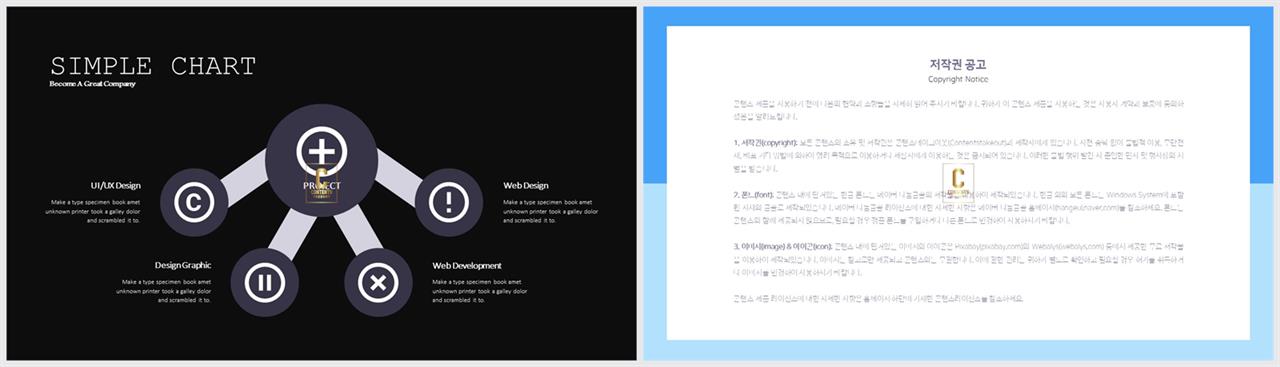Click the X cross circle icon
Screen dimensions: 1280x367
point(378,283)
